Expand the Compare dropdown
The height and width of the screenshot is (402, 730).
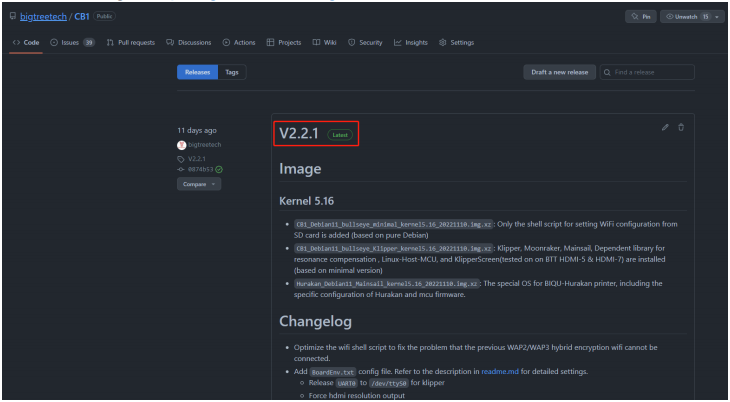200,184
